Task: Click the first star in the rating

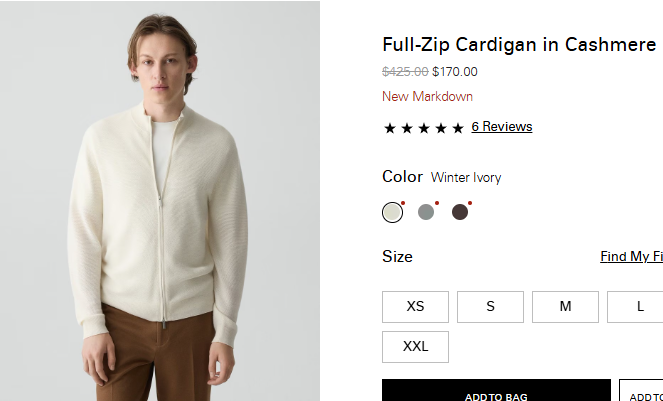Action: coord(390,128)
